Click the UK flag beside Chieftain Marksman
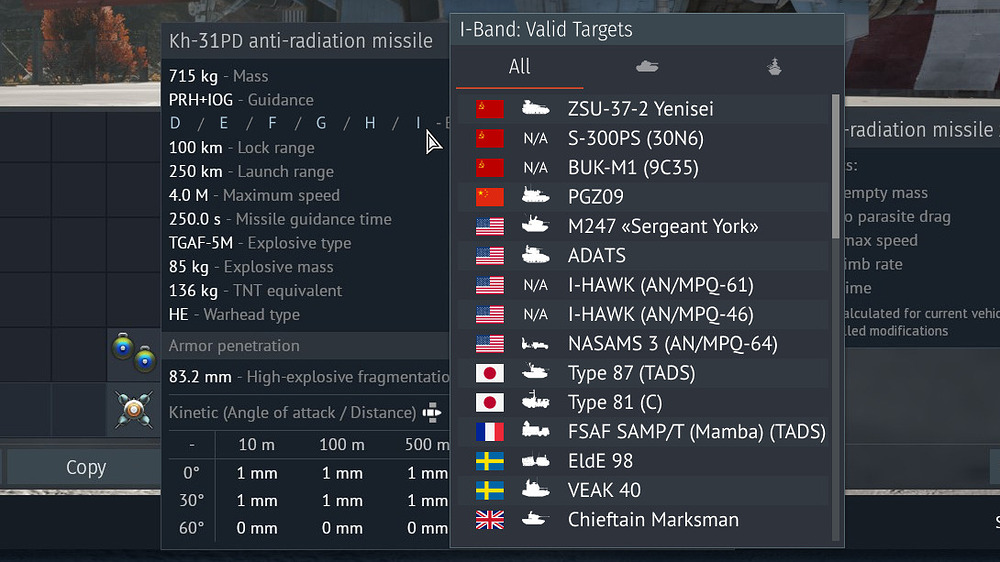The image size is (1000, 562). point(490,520)
